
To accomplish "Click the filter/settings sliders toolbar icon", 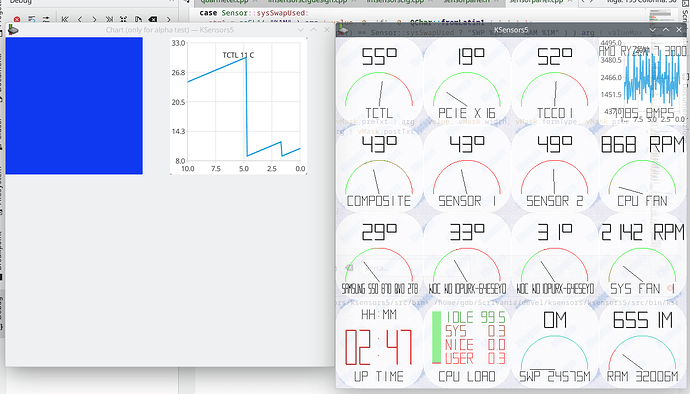I will tap(46, 19).
